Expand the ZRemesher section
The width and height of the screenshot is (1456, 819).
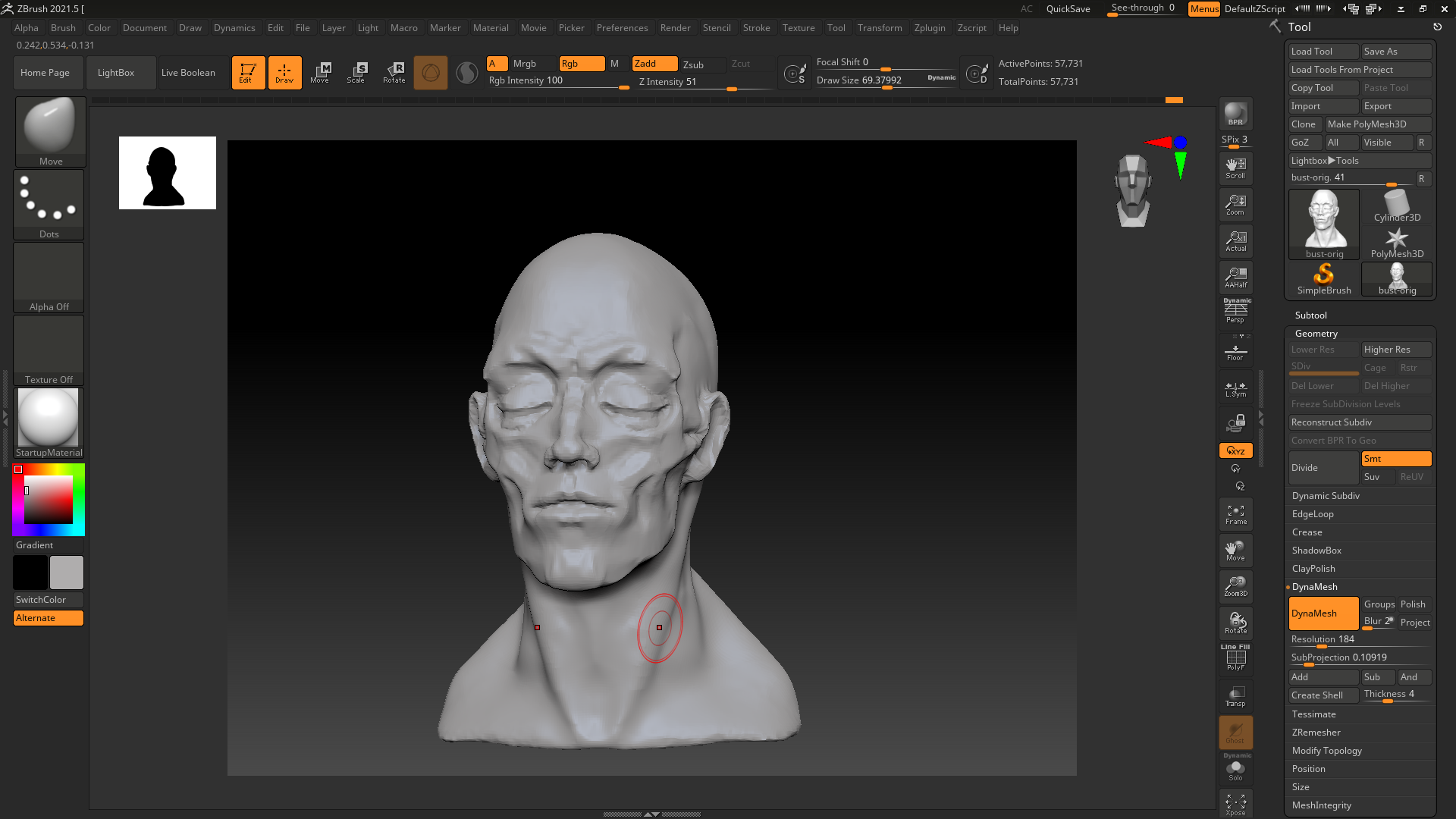pos(1316,733)
